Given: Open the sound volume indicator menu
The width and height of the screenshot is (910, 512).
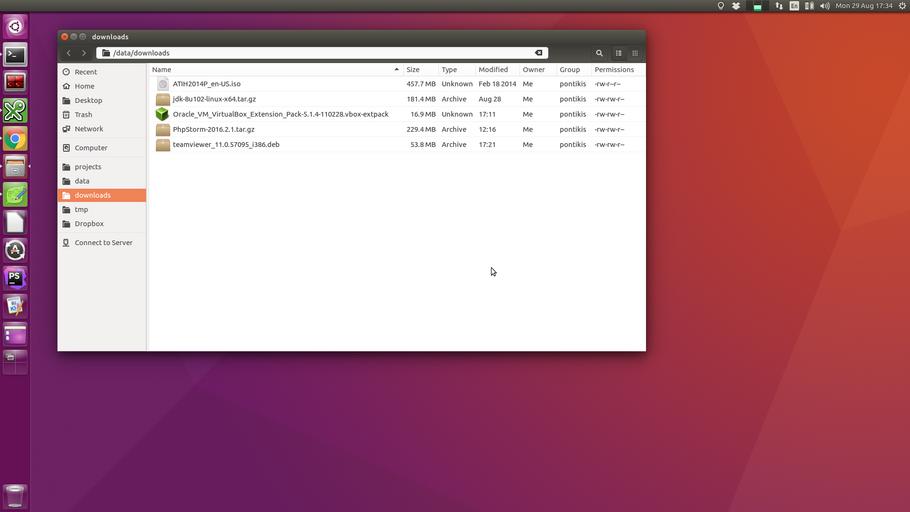Looking at the screenshot, I should [x=825, y=6].
